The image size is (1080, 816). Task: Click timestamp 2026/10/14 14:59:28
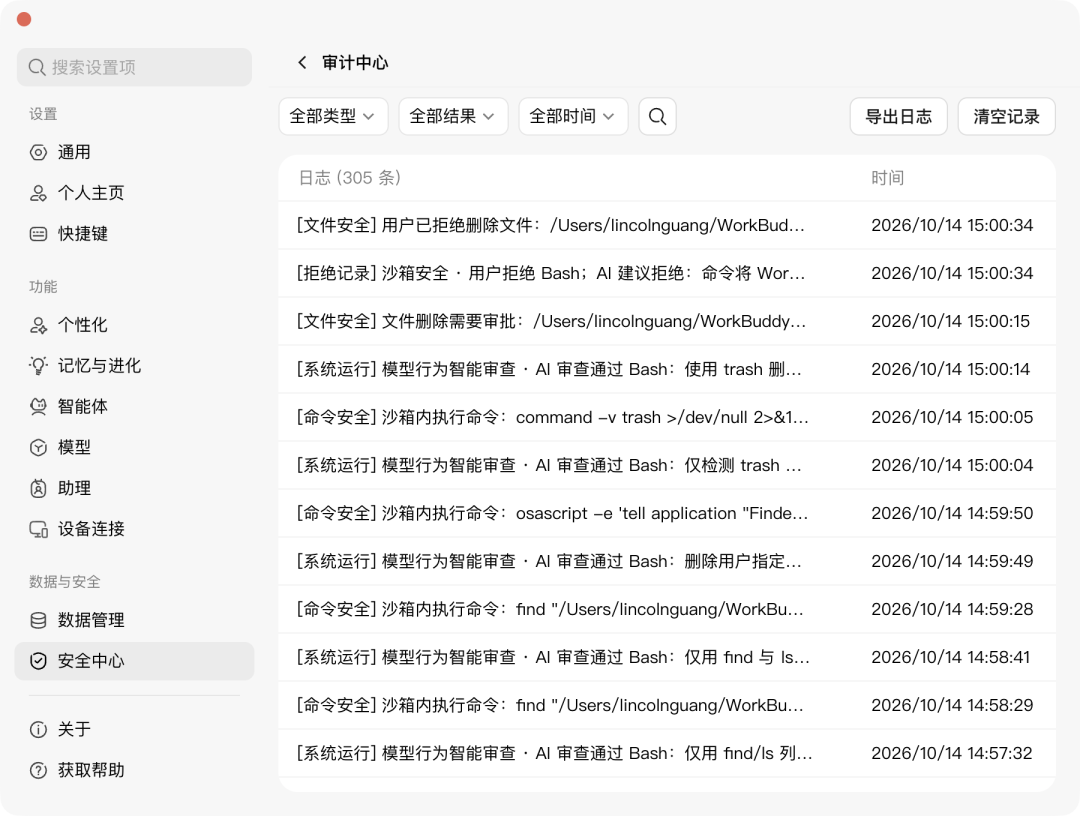(x=952, y=609)
